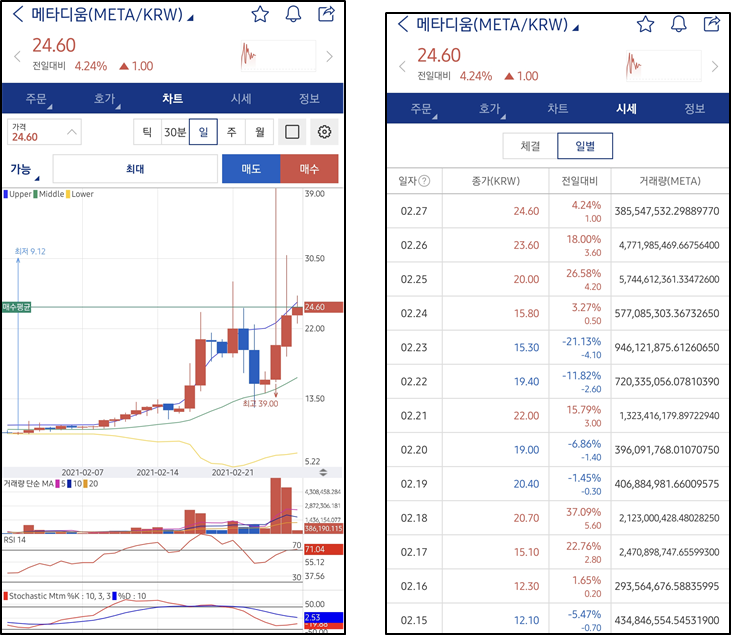Click volume MA 5 magenta swatch
Screen dimensions: 731x635
click(x=58, y=484)
